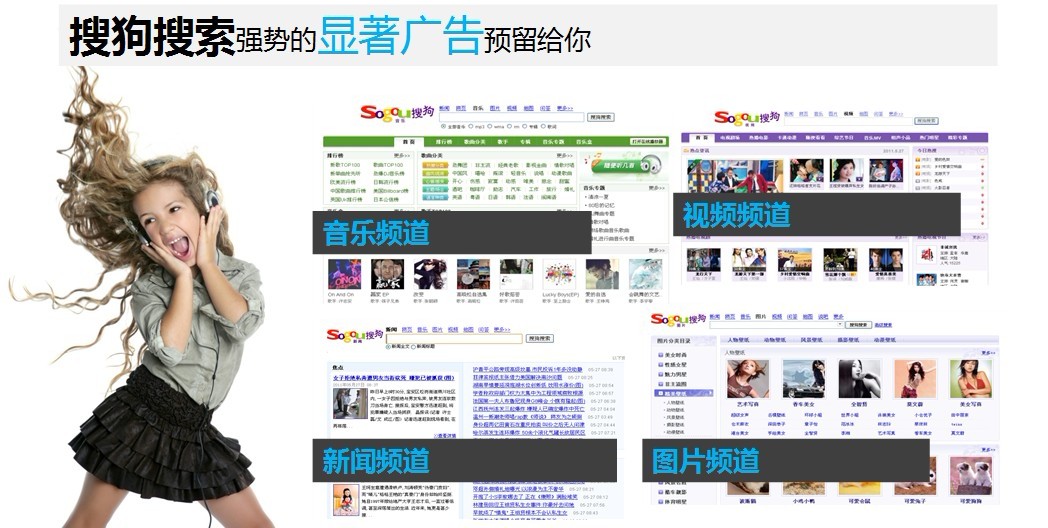Open the 动漫壁纸 tab on the picture page

coord(885,340)
